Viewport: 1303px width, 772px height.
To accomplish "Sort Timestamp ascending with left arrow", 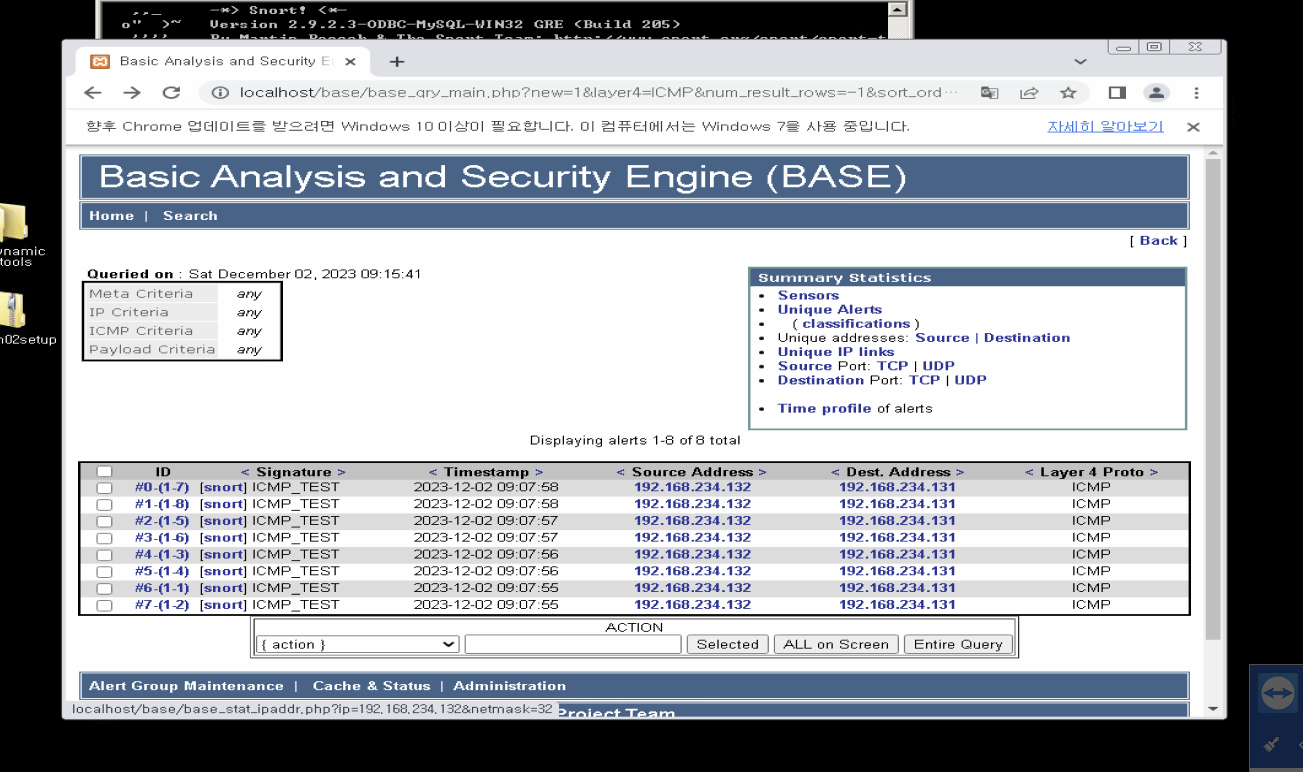I will 433,472.
